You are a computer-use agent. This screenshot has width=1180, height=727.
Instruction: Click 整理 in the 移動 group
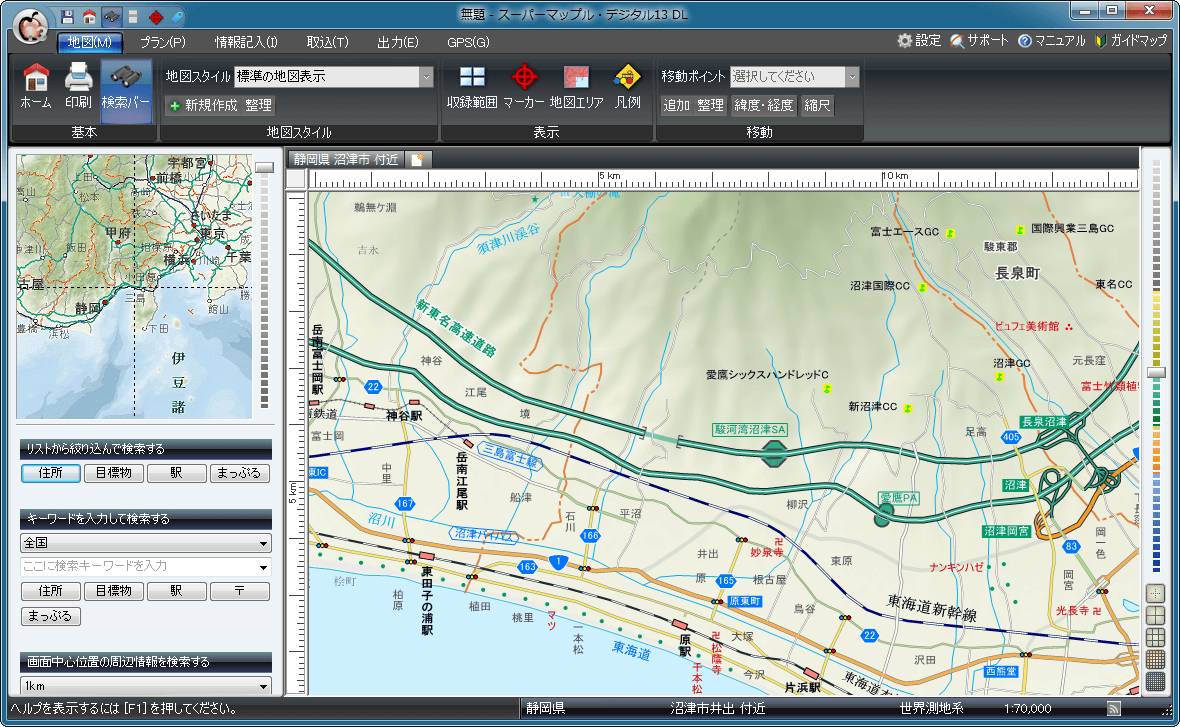click(710, 105)
